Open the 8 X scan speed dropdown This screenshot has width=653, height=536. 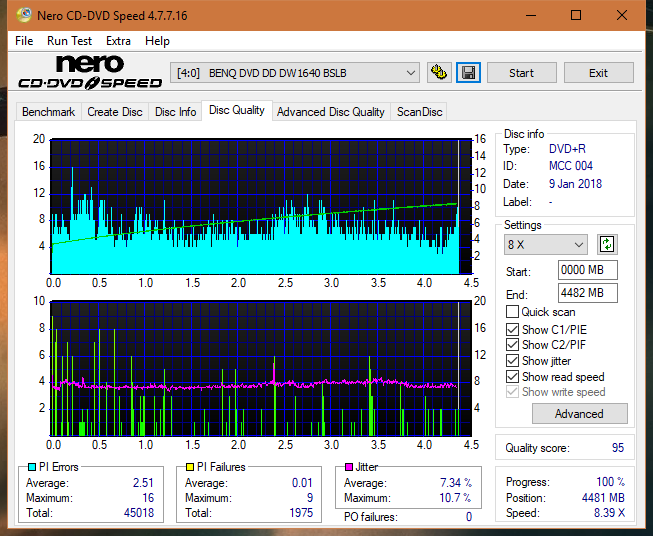[x=546, y=244]
